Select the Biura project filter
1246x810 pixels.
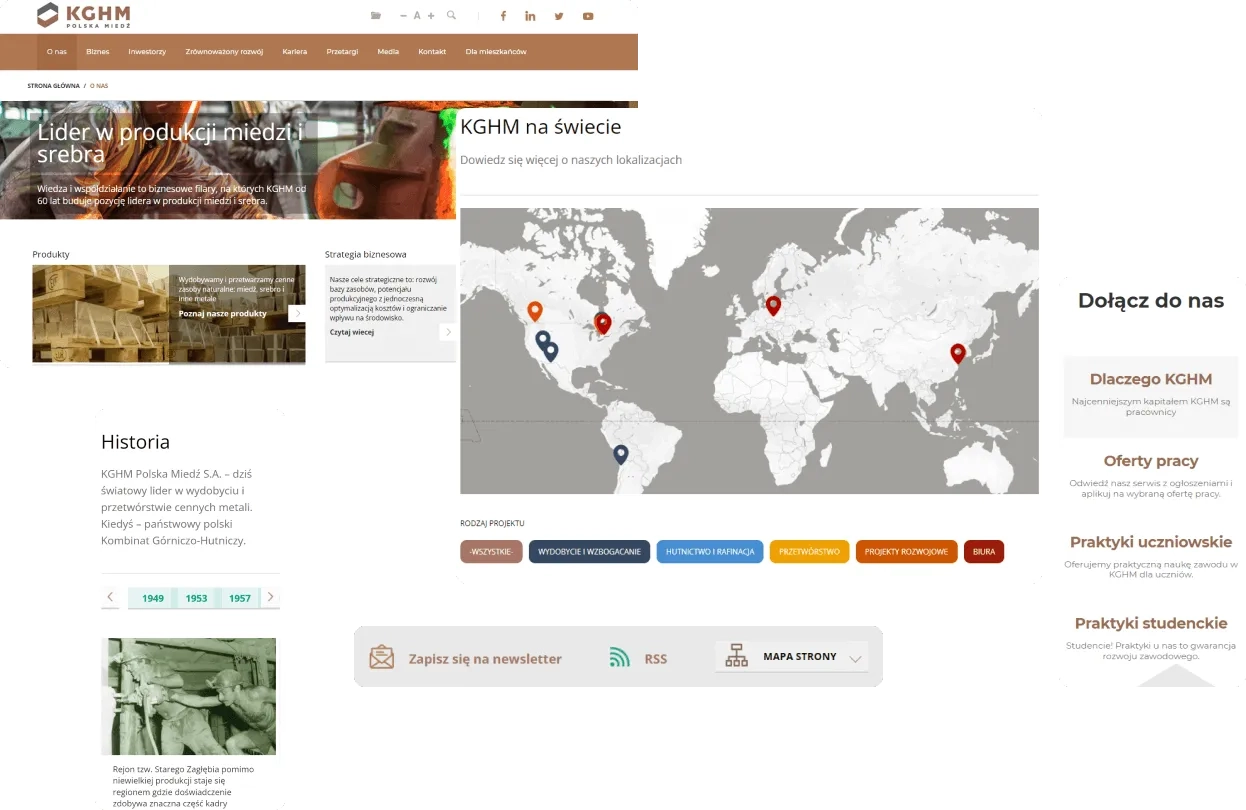pos(983,552)
